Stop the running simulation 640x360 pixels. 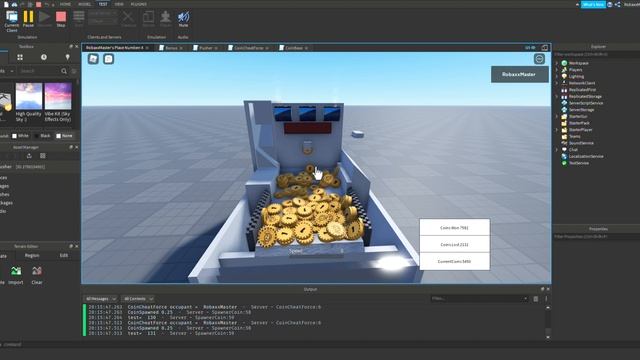pos(61,19)
